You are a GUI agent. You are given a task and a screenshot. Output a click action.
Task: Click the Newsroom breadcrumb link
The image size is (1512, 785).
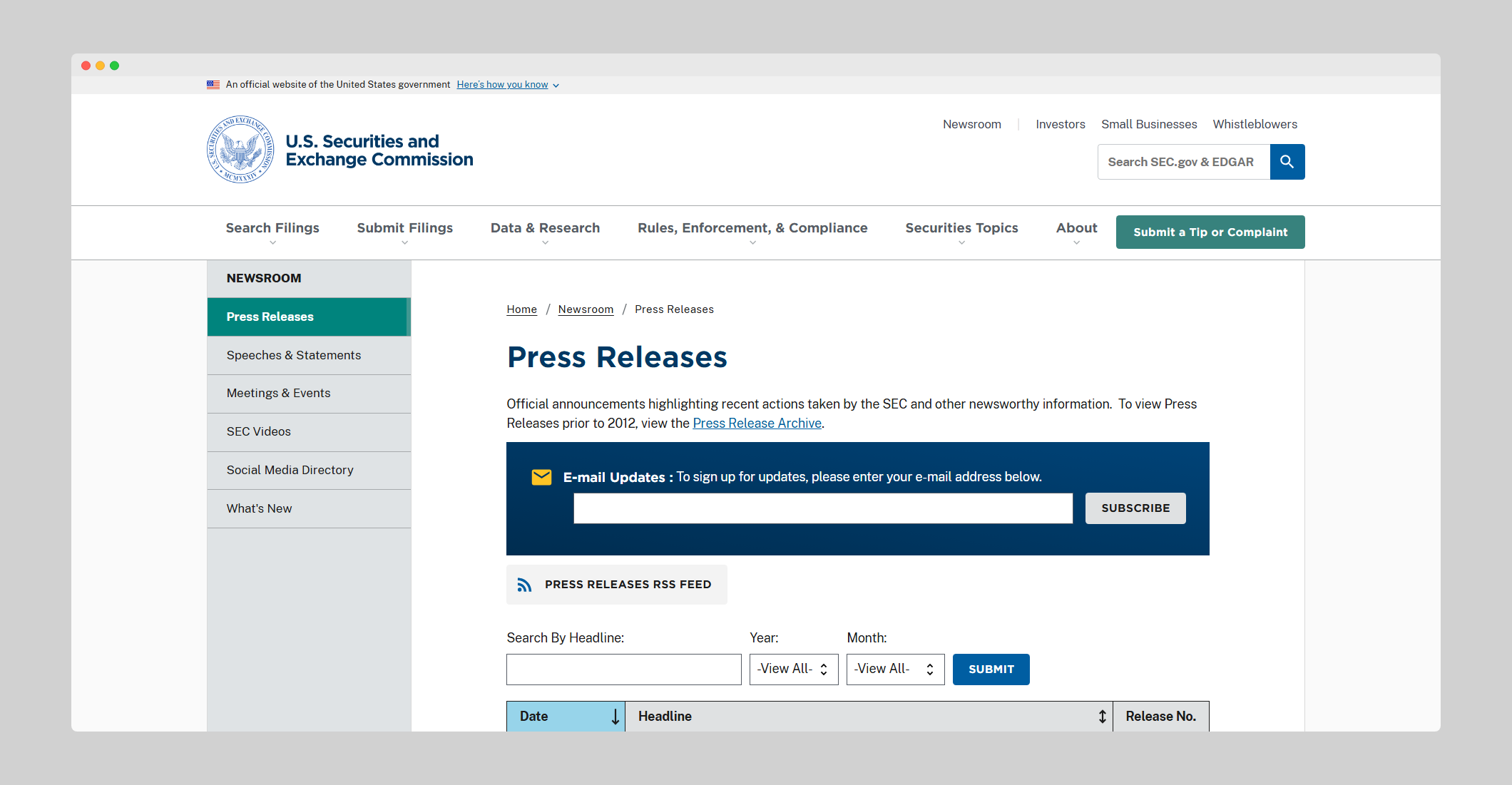pyautogui.click(x=586, y=309)
